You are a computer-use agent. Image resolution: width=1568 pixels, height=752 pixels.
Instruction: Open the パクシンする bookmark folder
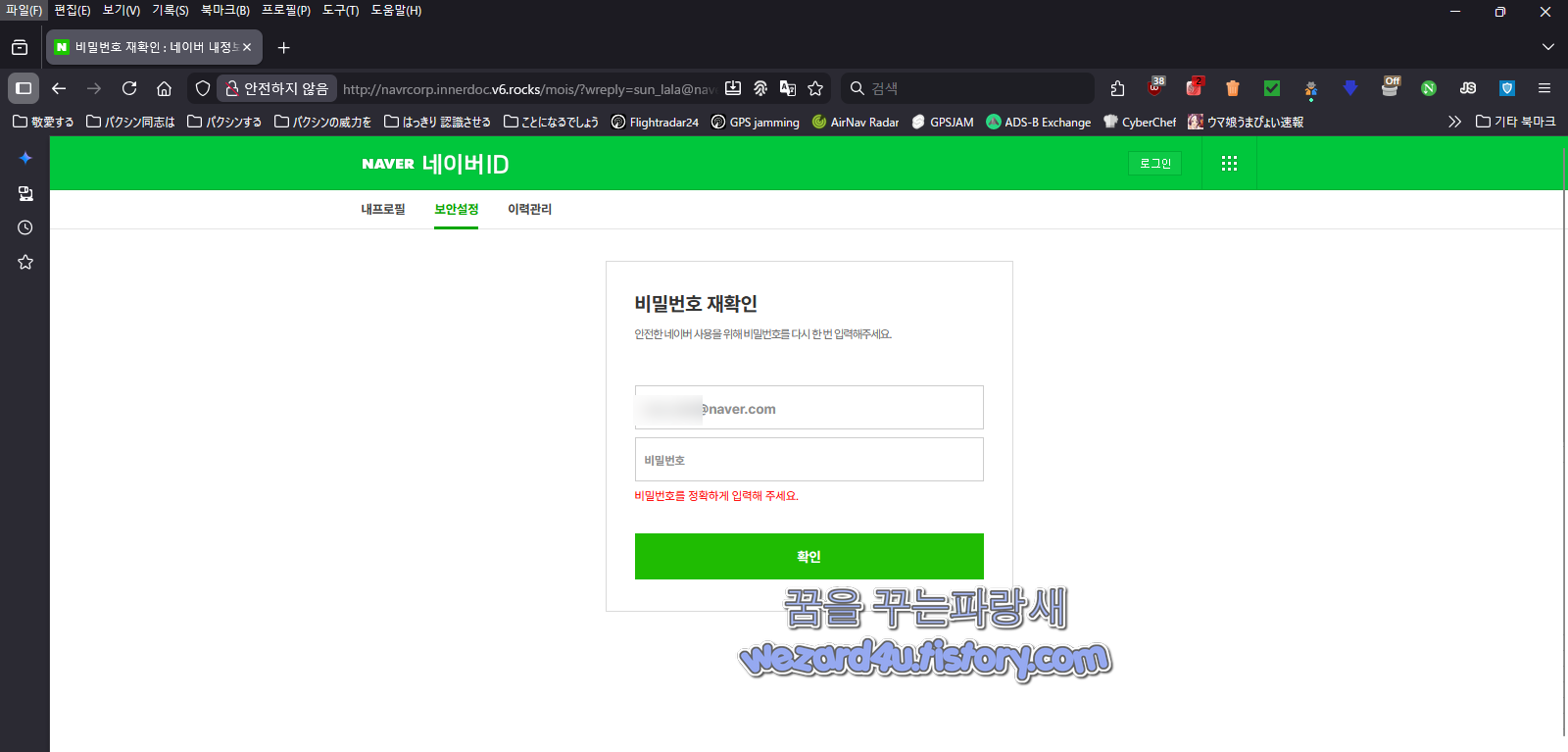tap(224, 122)
